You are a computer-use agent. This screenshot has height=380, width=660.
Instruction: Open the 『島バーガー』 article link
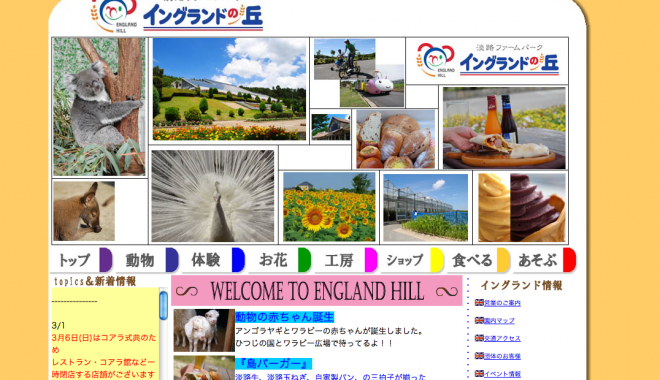click(x=274, y=364)
